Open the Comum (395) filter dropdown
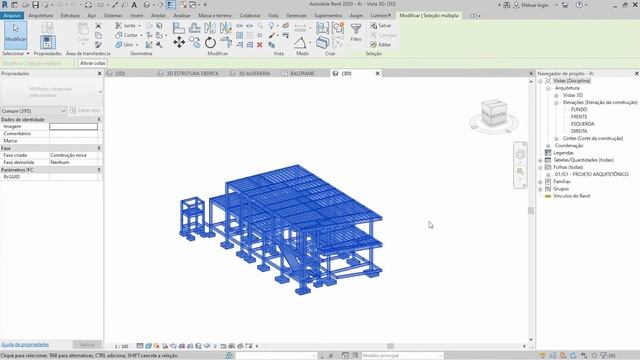 33,111
